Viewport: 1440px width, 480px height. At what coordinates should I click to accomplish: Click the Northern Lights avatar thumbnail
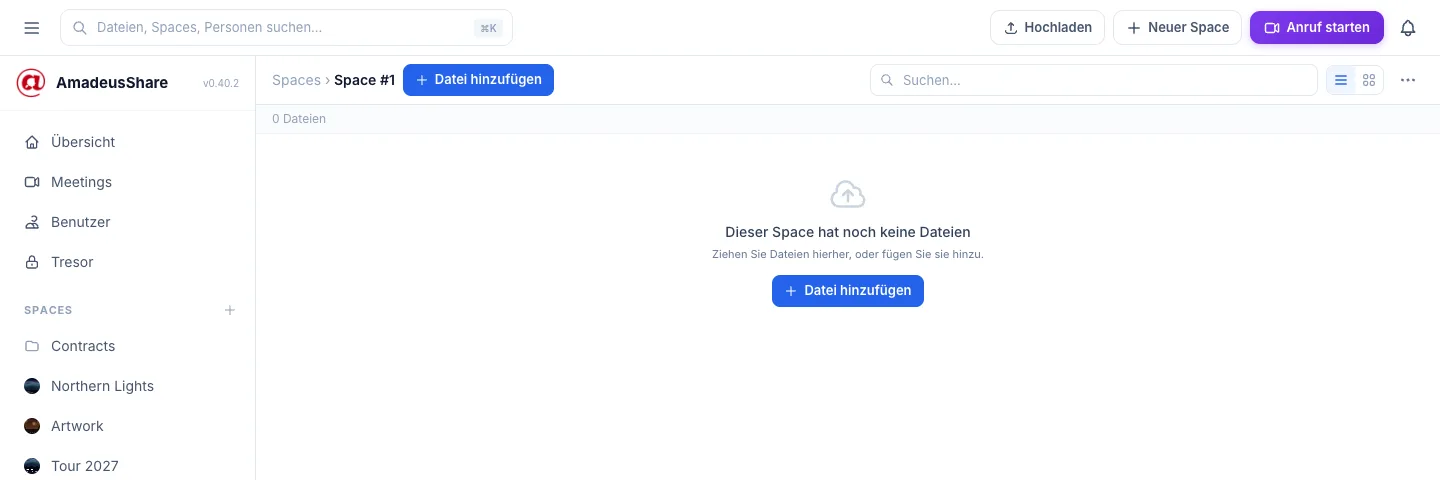point(32,386)
